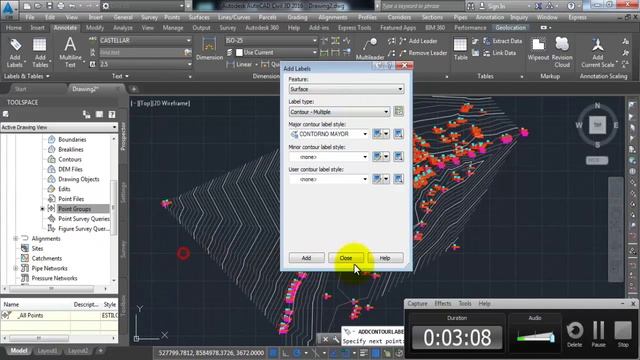Image resolution: width=640 pixels, height=360 pixels.
Task: Switch to the Model layout tab
Action: [19, 351]
